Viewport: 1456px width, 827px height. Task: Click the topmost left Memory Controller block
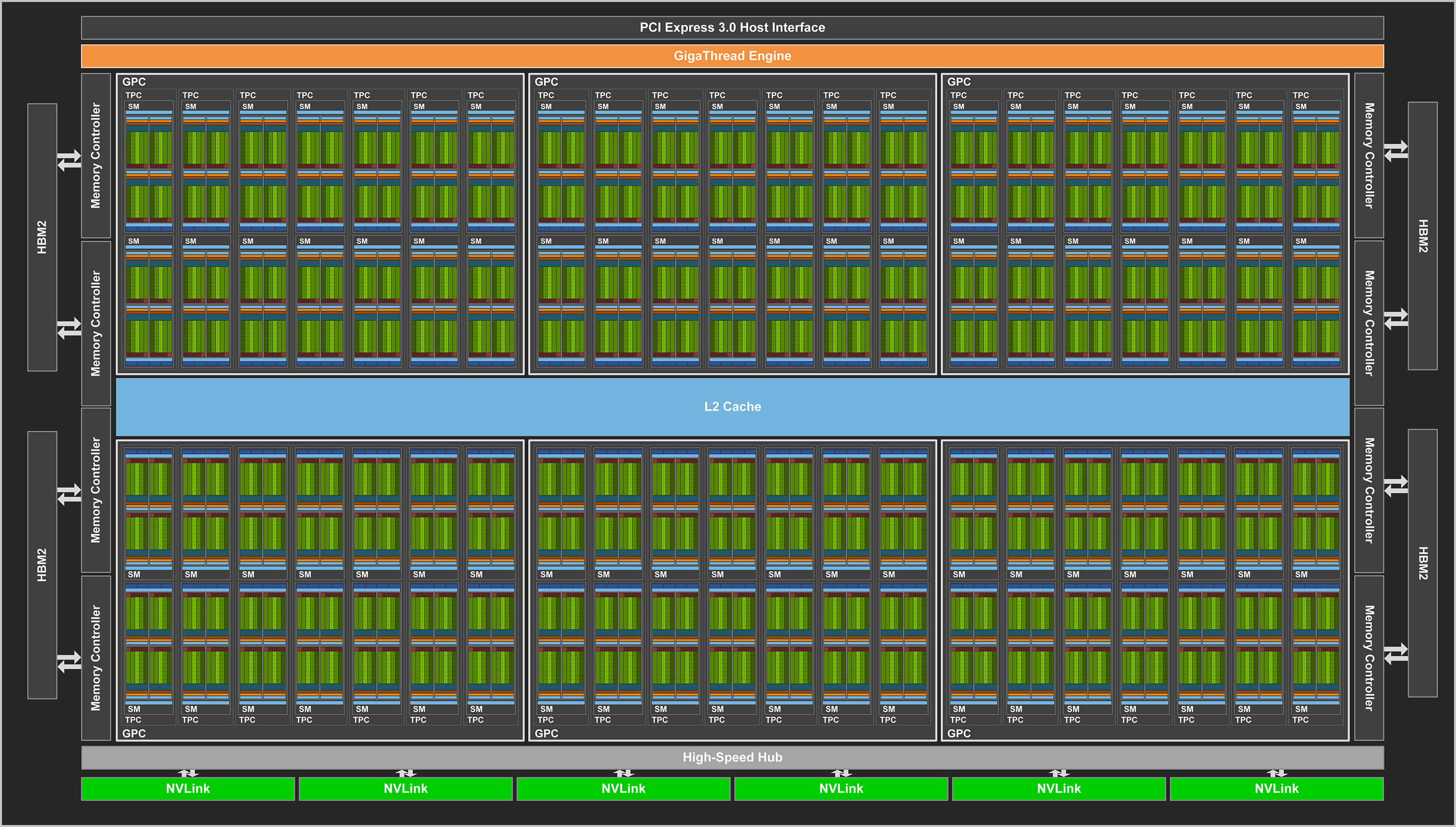pyautogui.click(x=96, y=155)
